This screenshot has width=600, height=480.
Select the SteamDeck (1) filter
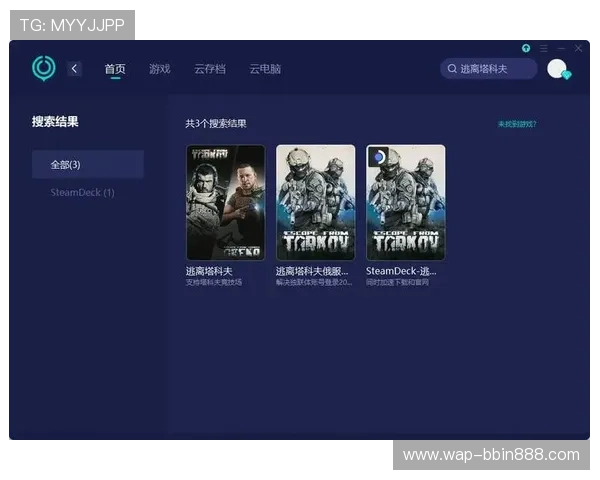82,192
